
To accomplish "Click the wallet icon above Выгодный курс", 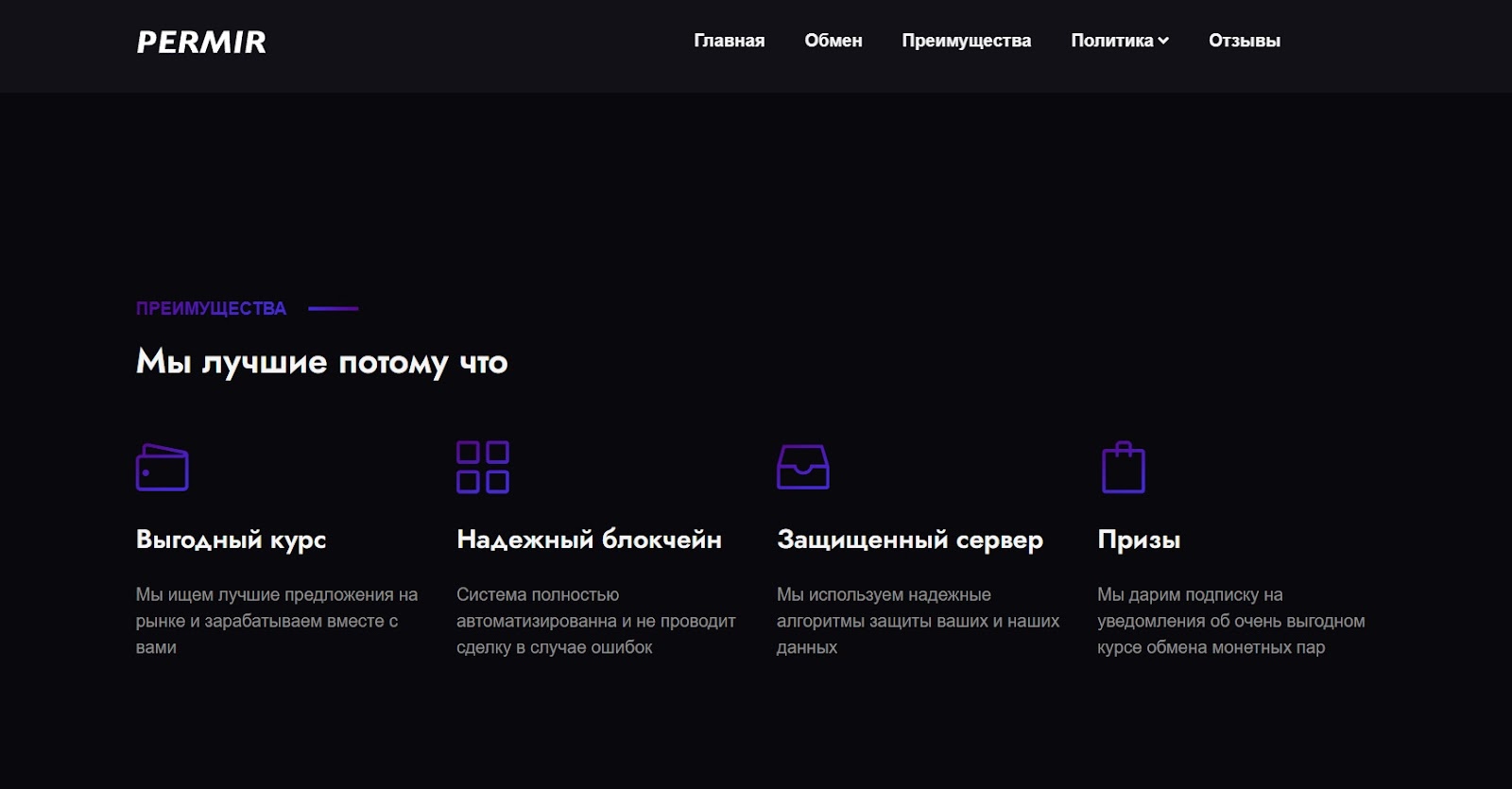I will pyautogui.click(x=163, y=467).
